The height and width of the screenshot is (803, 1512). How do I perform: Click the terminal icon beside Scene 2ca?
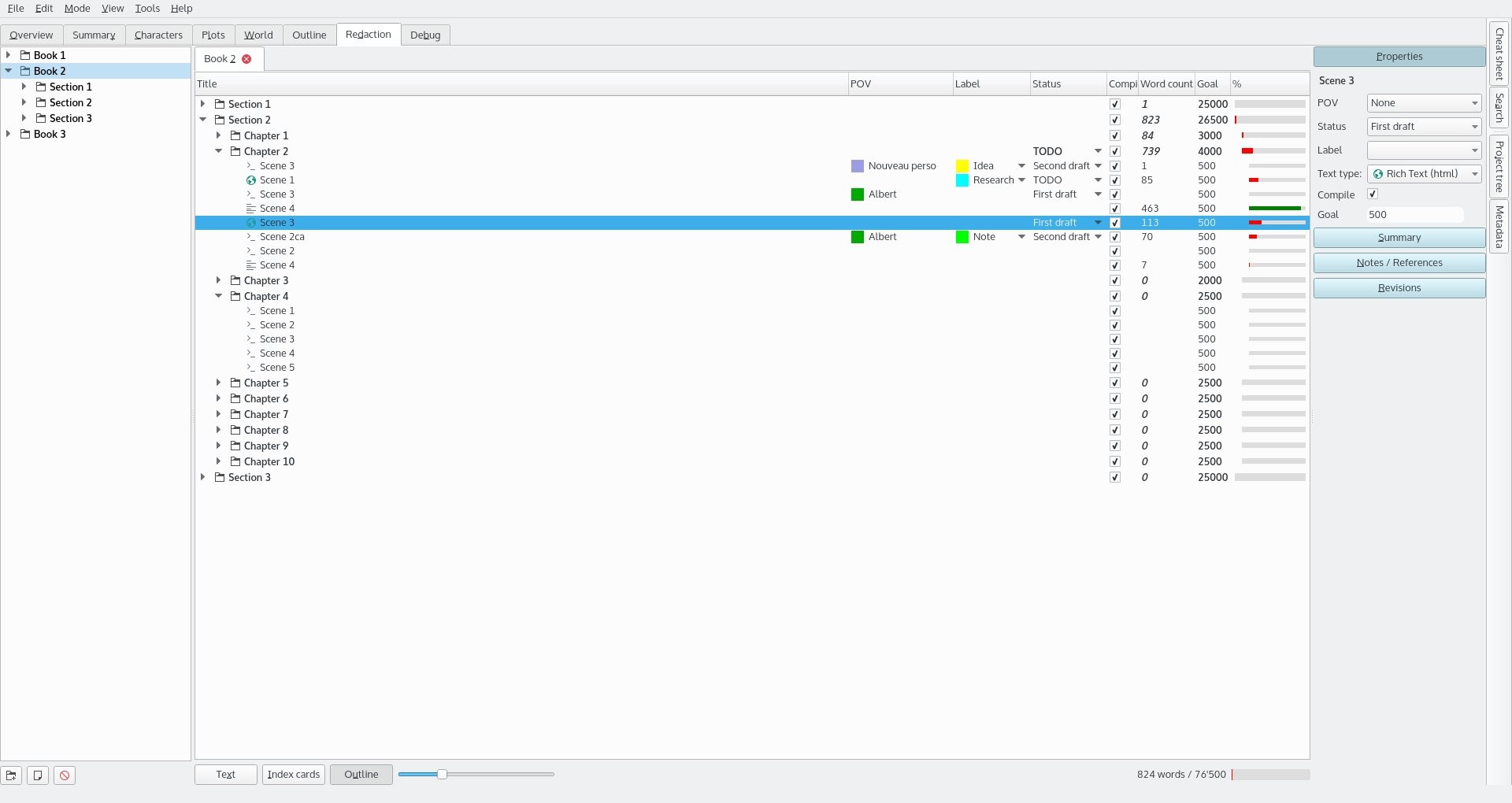251,237
